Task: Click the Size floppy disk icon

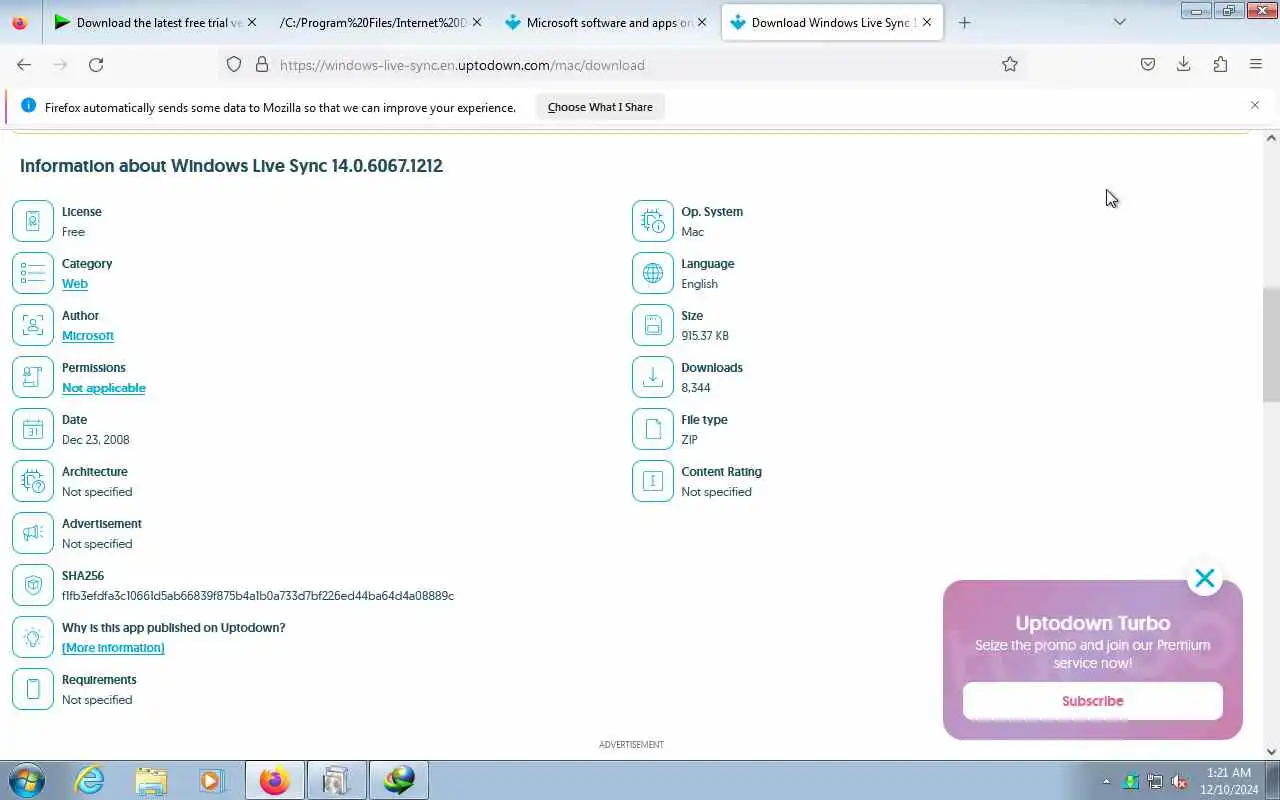Action: 653,325
